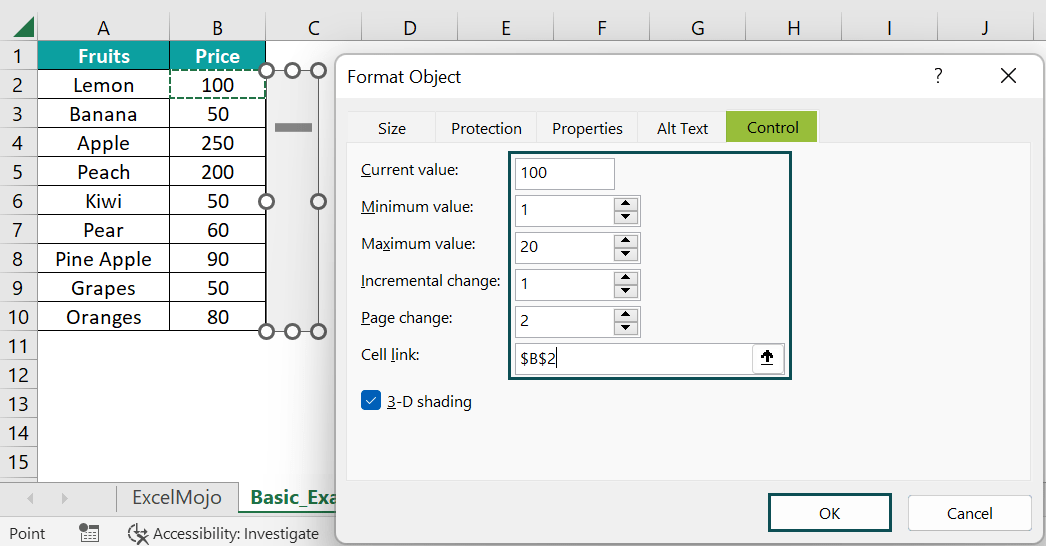This screenshot has width=1046, height=546.
Task: Increase the Maximum value spinner
Action: (x=625, y=240)
